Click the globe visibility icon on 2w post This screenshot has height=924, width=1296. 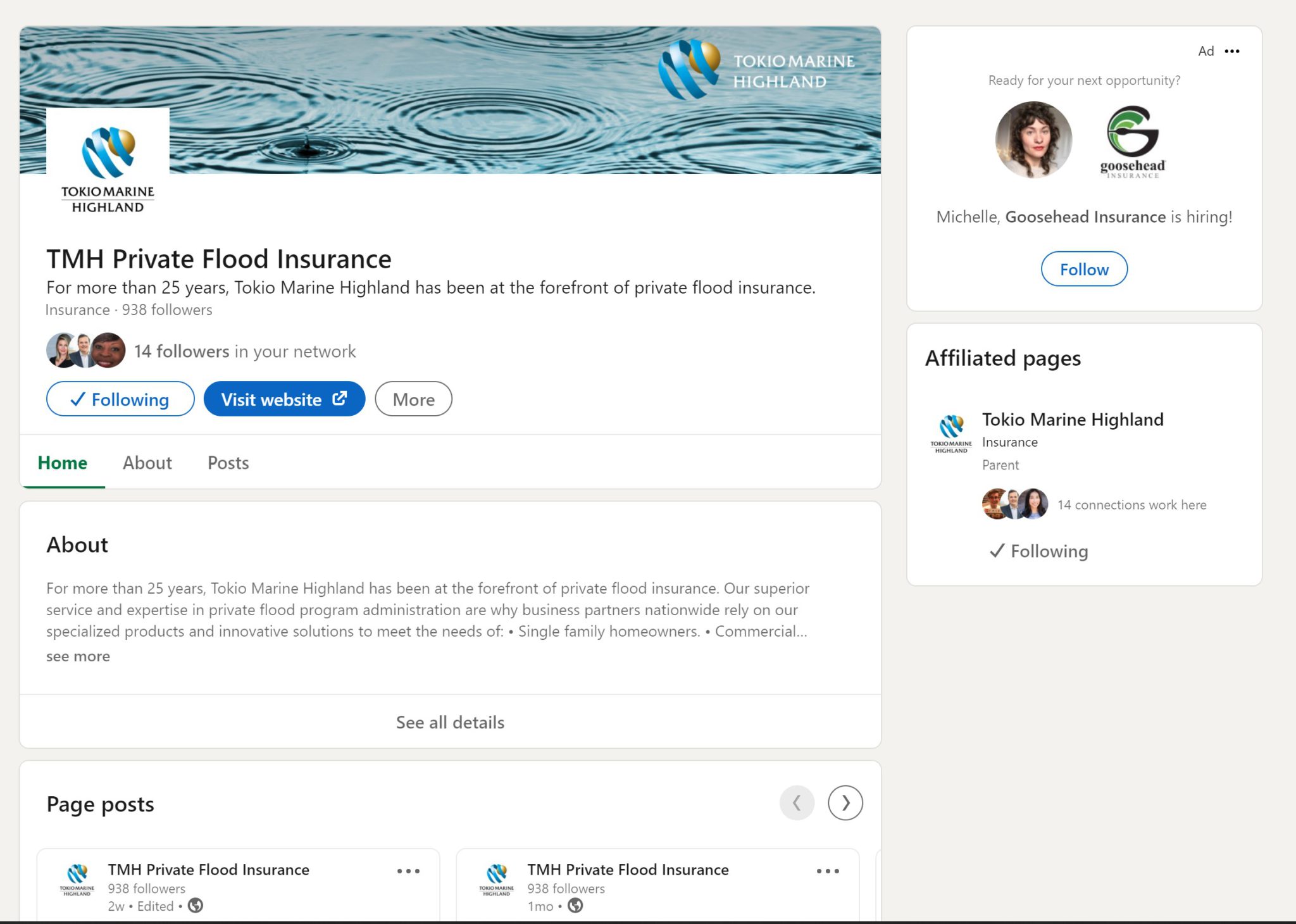196,906
